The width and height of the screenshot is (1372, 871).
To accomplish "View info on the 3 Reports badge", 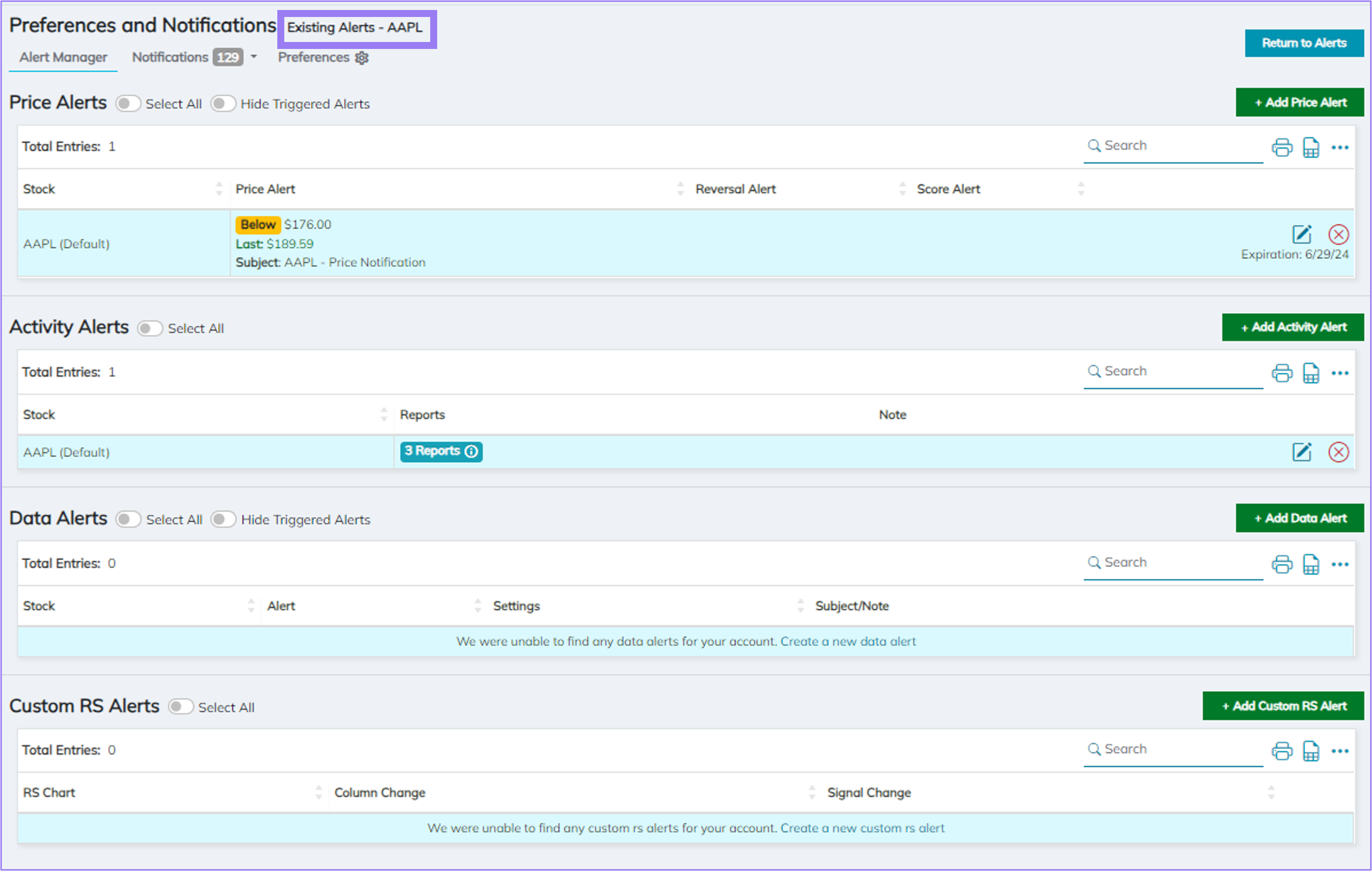I will pos(471,451).
